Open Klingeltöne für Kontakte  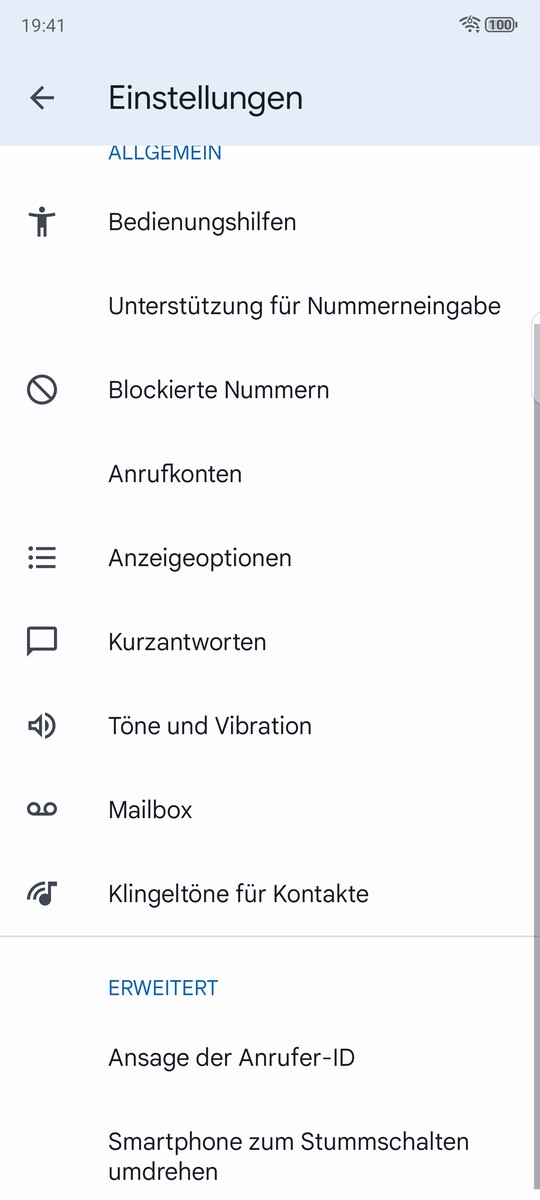270,893
